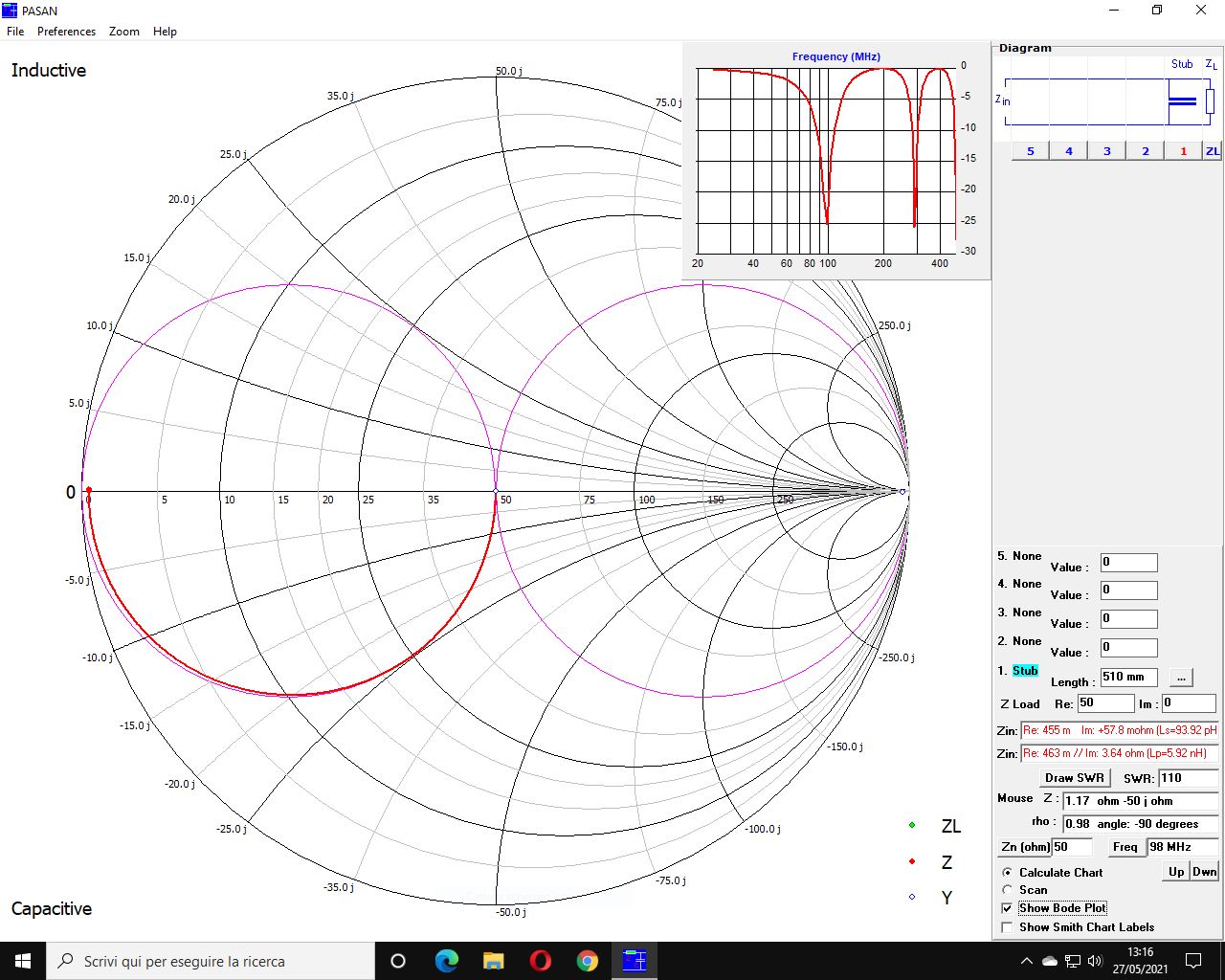The width and height of the screenshot is (1225, 980).
Task: Open the notification center icon
Action: (x=1193, y=961)
